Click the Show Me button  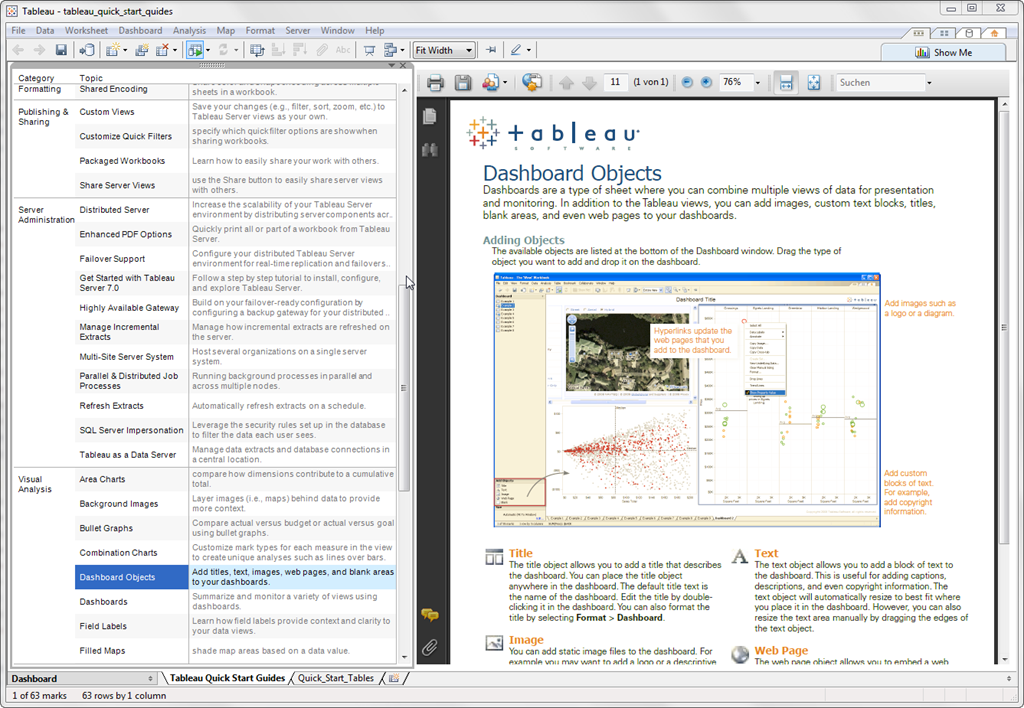[x=943, y=52]
